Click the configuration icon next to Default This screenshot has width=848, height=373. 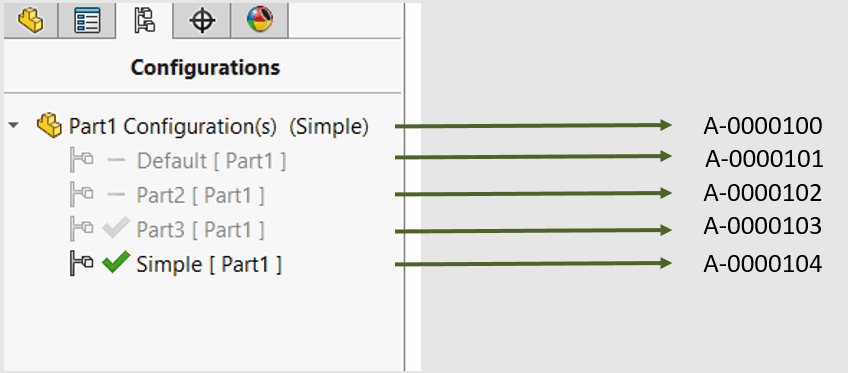pos(81,160)
